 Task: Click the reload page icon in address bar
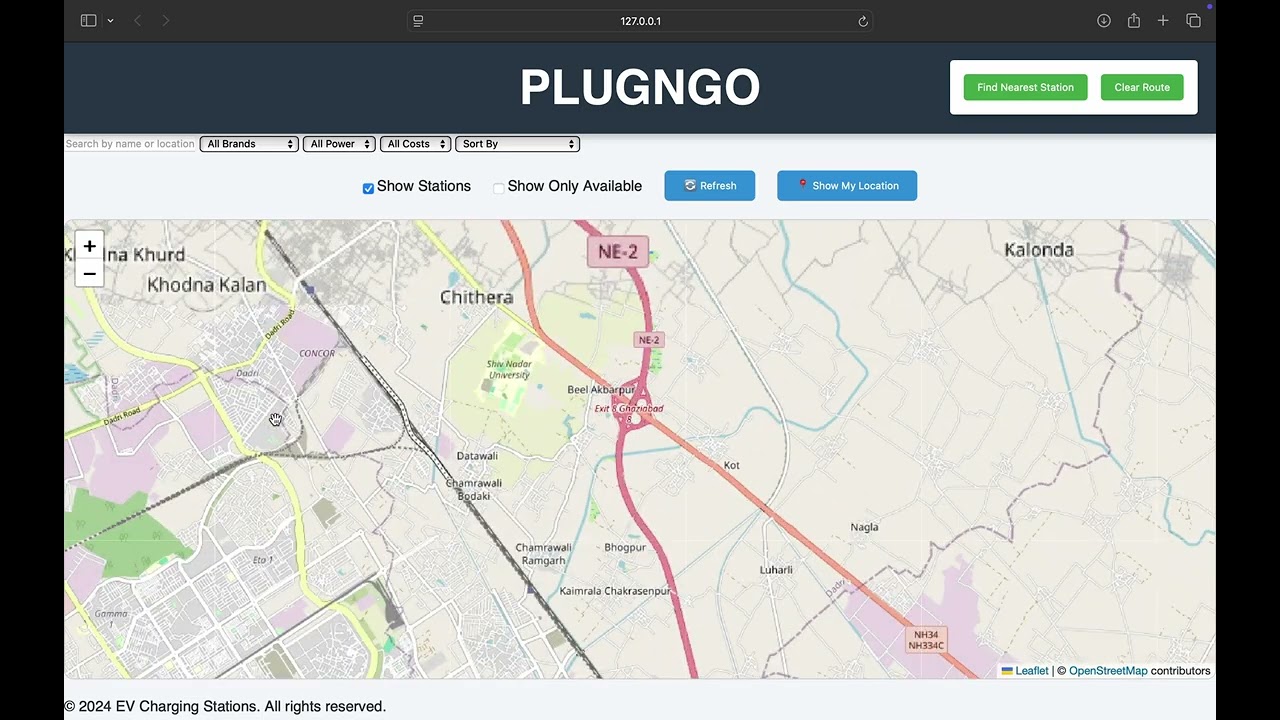[x=863, y=21]
